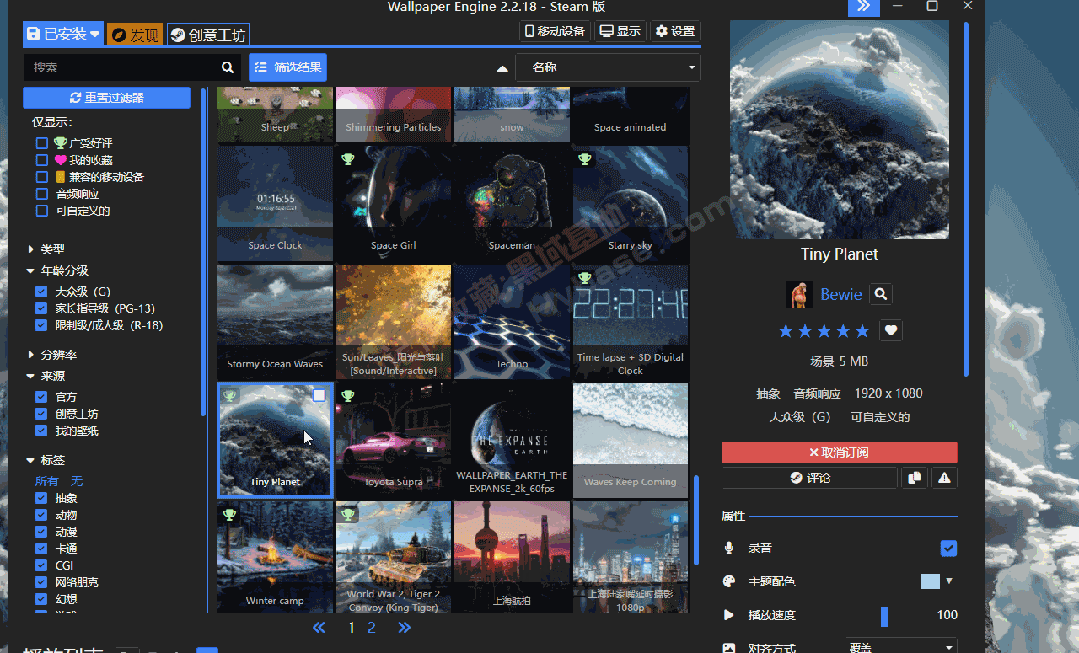Enable the 广受好评 filter checkbox
This screenshot has height=653, width=1079.
click(x=41, y=143)
